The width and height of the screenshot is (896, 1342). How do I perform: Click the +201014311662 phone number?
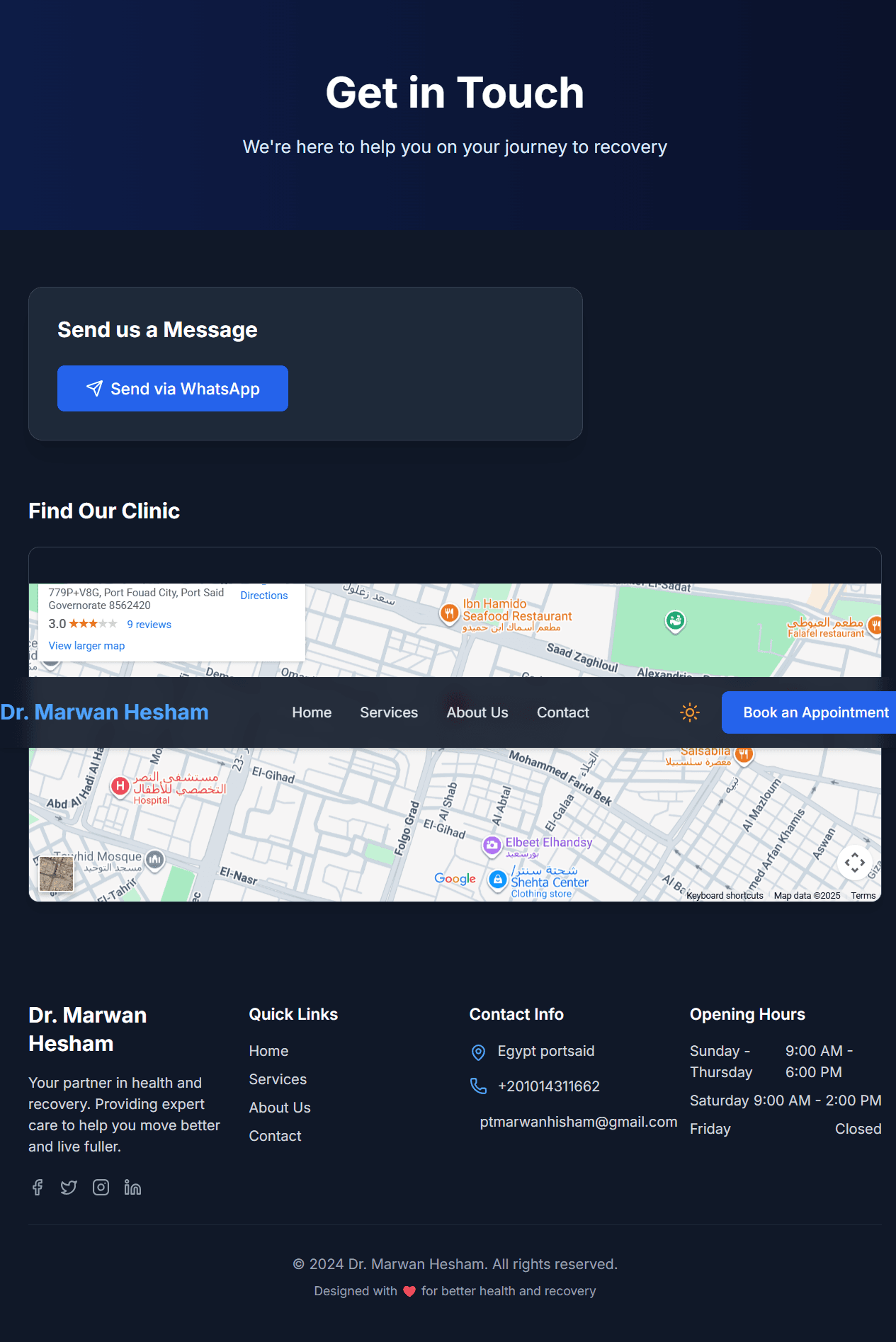(x=549, y=1086)
